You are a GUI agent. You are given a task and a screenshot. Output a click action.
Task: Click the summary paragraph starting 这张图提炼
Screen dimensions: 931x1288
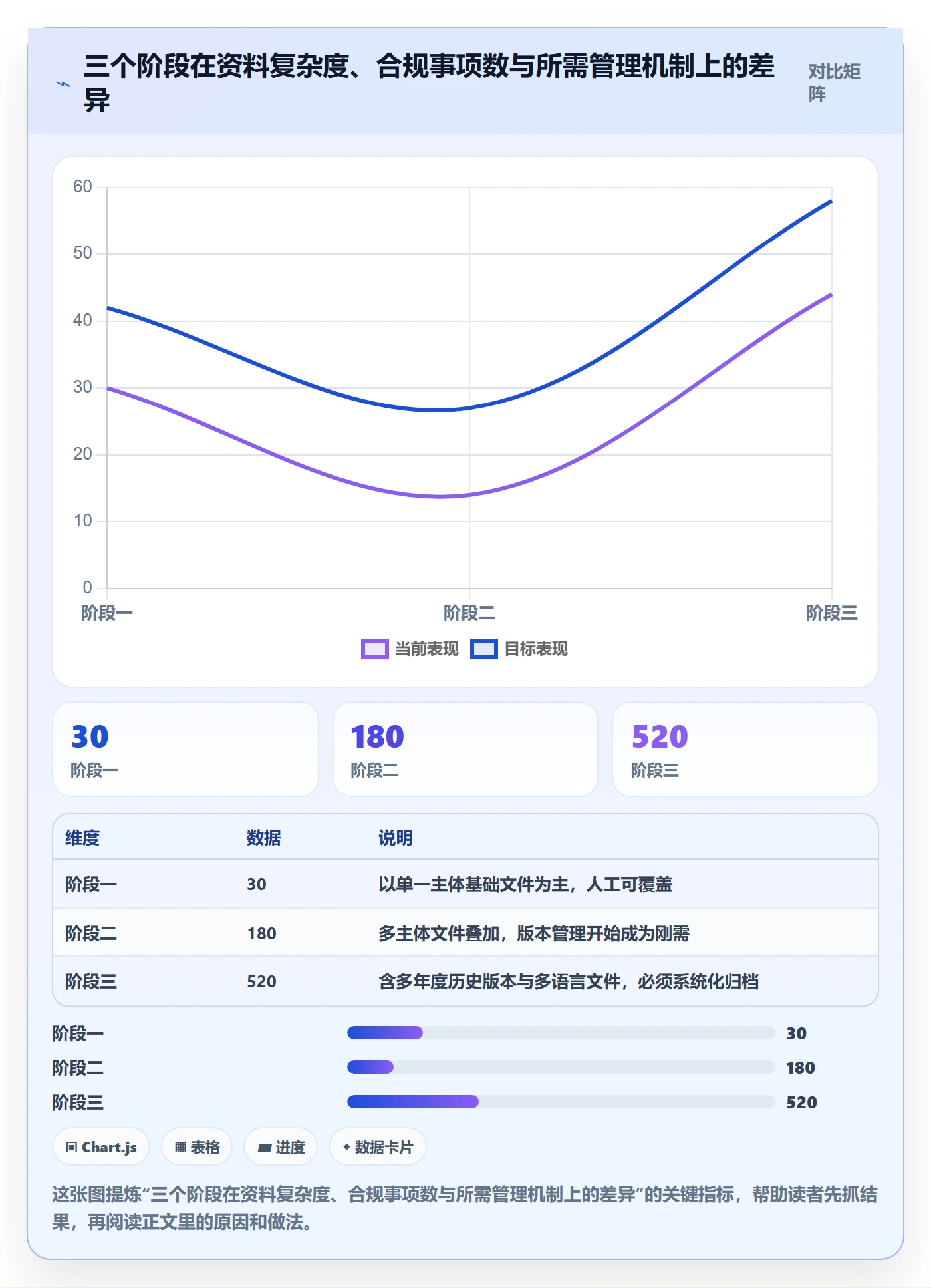pos(465,1208)
